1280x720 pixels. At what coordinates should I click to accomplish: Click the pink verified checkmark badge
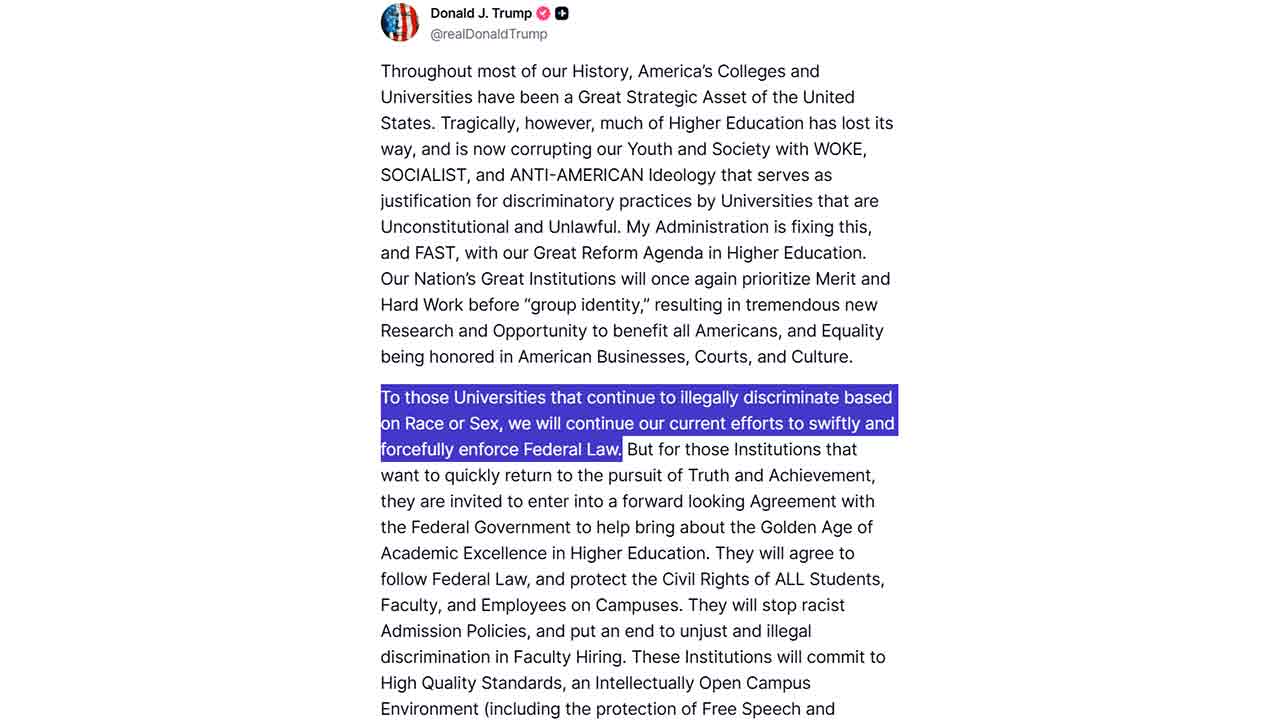tap(543, 13)
